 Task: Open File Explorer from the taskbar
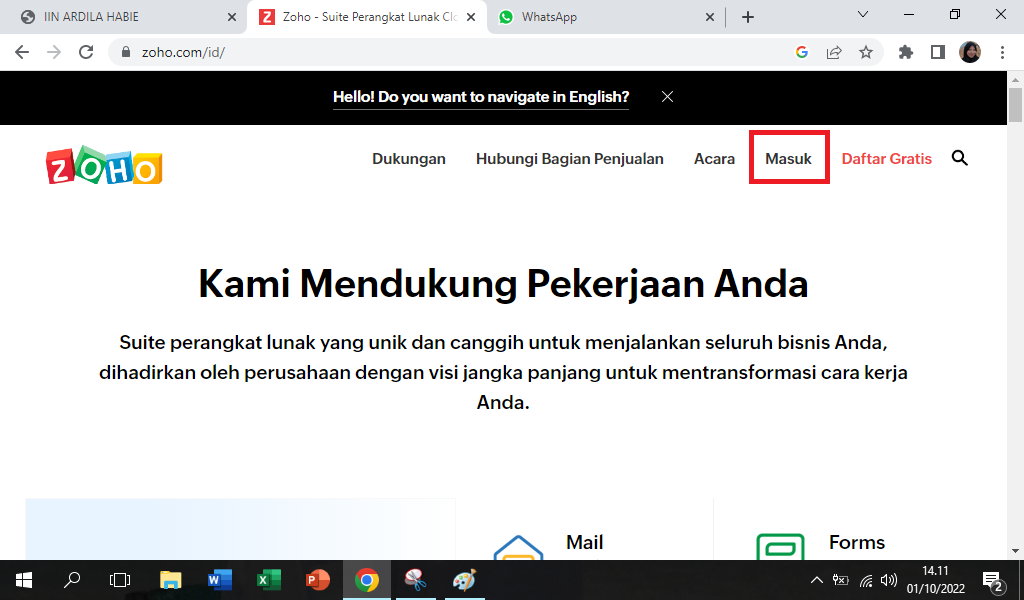pos(170,580)
